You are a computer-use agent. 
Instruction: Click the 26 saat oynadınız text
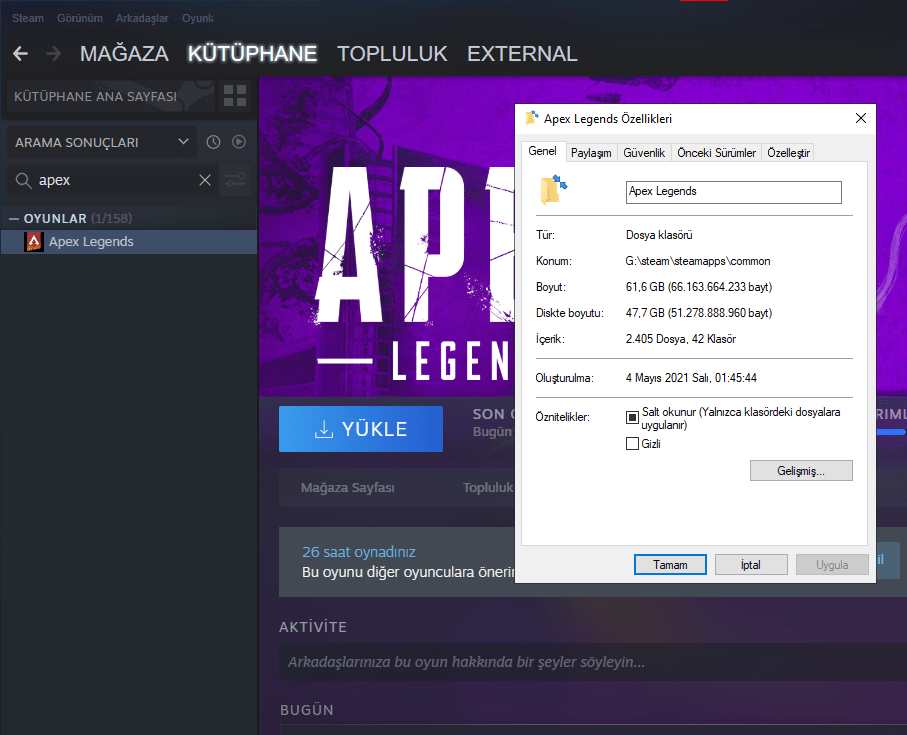click(359, 552)
